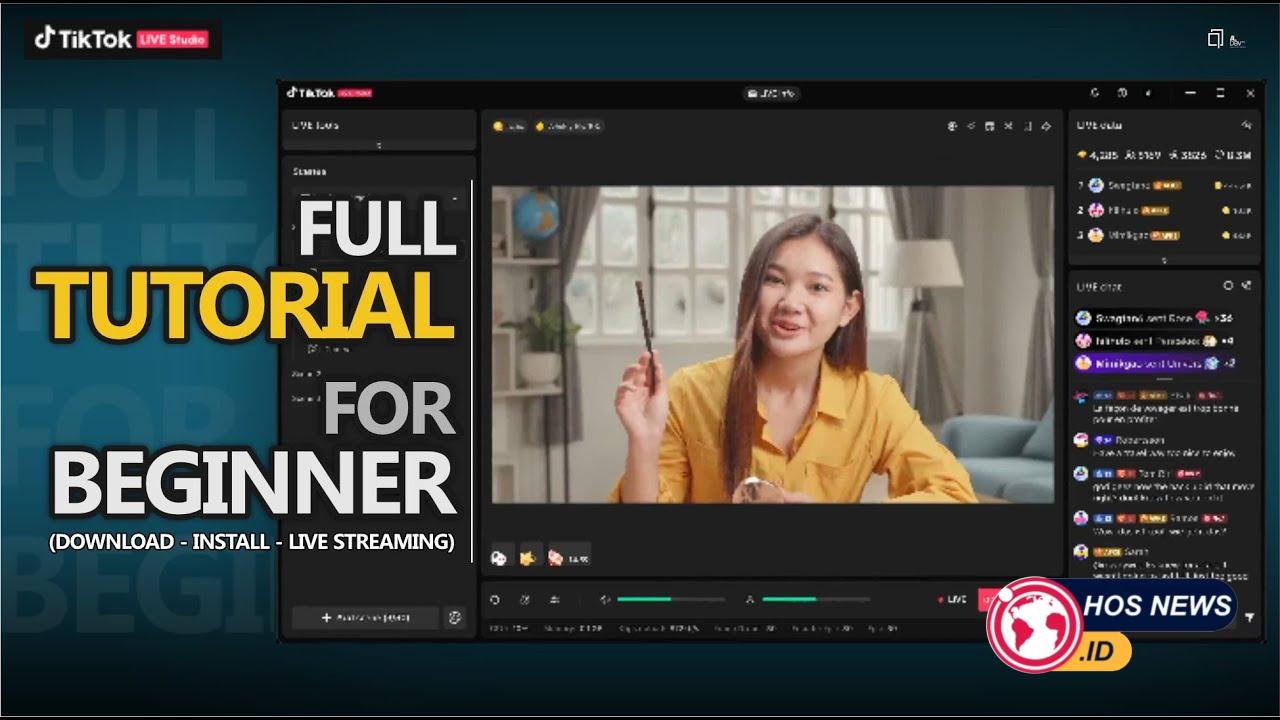Click the Swagland sent Rose x36 gift row

pos(1155,318)
